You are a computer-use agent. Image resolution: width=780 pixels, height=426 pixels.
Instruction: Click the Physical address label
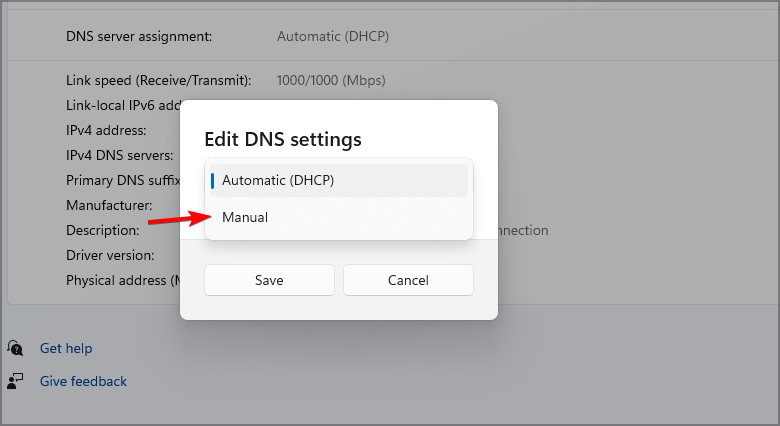tap(122, 280)
